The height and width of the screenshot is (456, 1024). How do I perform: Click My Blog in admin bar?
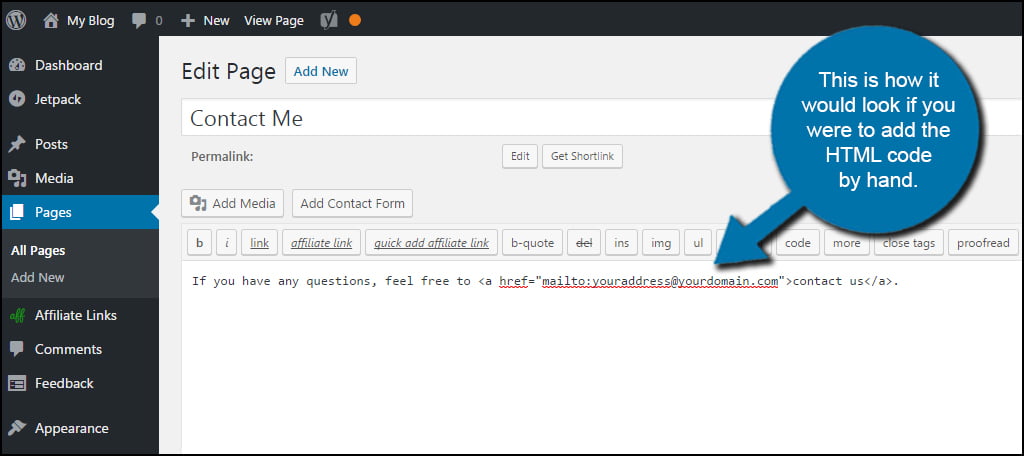click(90, 21)
